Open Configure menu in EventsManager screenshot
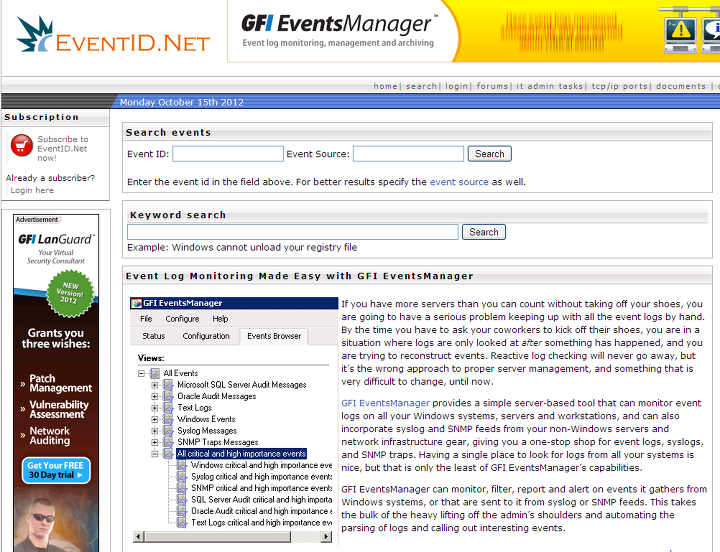The height and width of the screenshot is (552, 720). point(182,319)
